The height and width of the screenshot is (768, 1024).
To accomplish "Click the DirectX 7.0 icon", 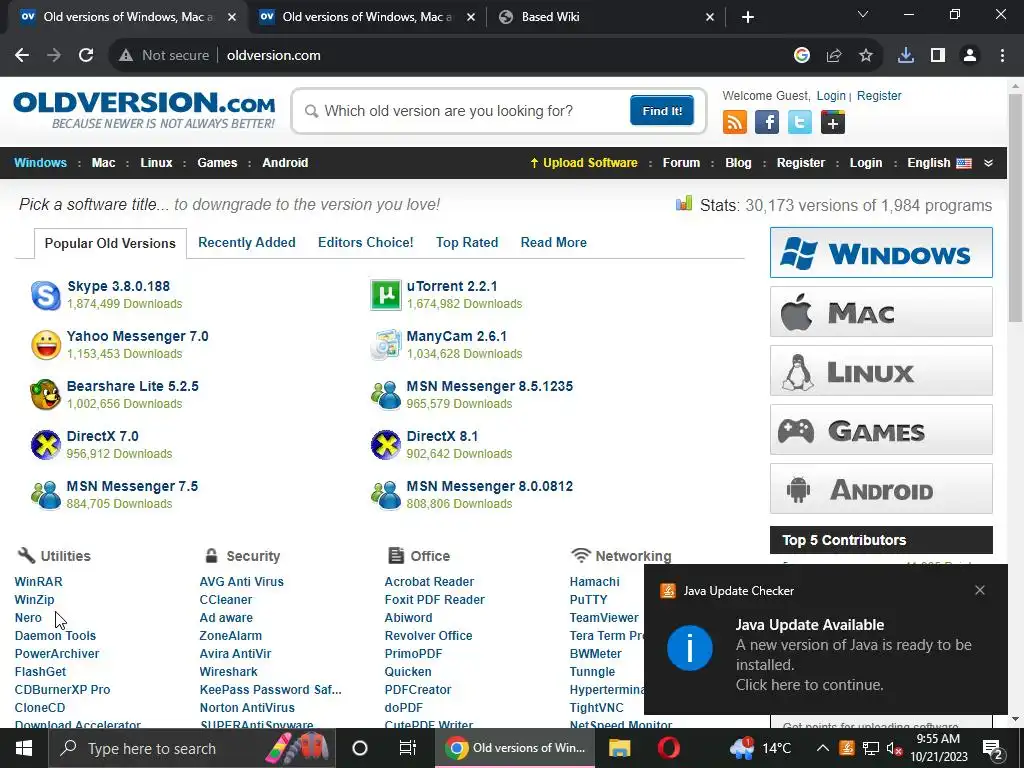I will [x=46, y=445].
